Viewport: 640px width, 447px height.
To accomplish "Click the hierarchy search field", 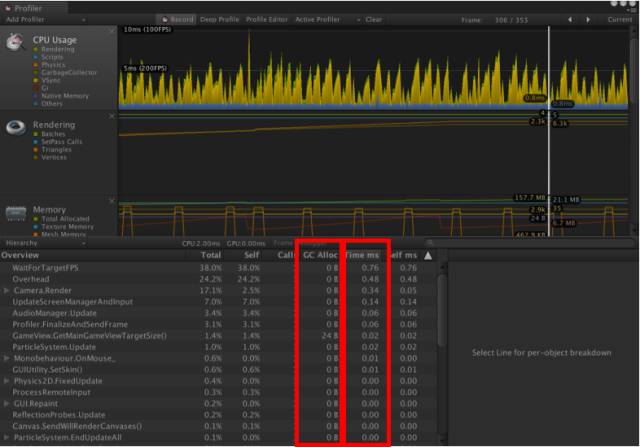I will (x=531, y=243).
